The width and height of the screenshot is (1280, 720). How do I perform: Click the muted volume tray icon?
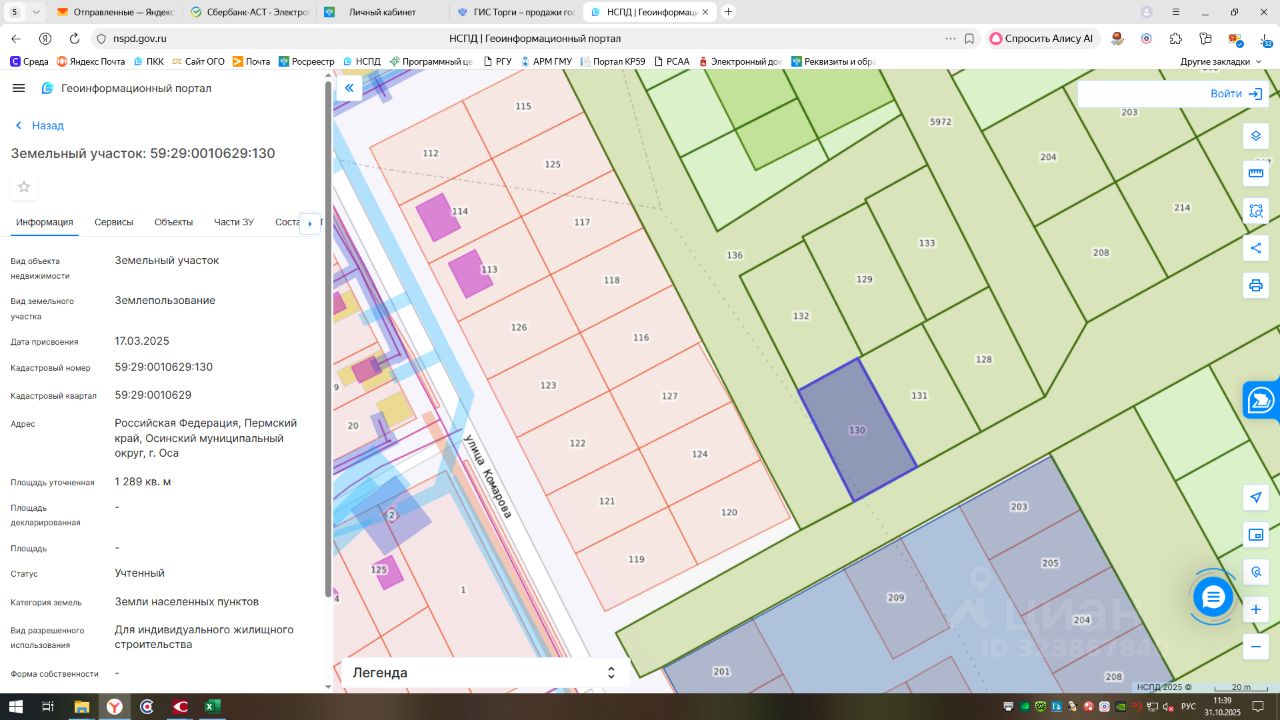pyautogui.click(x=1168, y=706)
